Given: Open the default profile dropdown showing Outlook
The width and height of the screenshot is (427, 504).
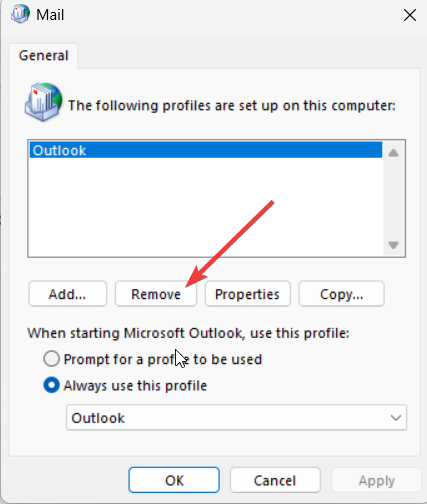Looking at the screenshot, I should (x=236, y=417).
